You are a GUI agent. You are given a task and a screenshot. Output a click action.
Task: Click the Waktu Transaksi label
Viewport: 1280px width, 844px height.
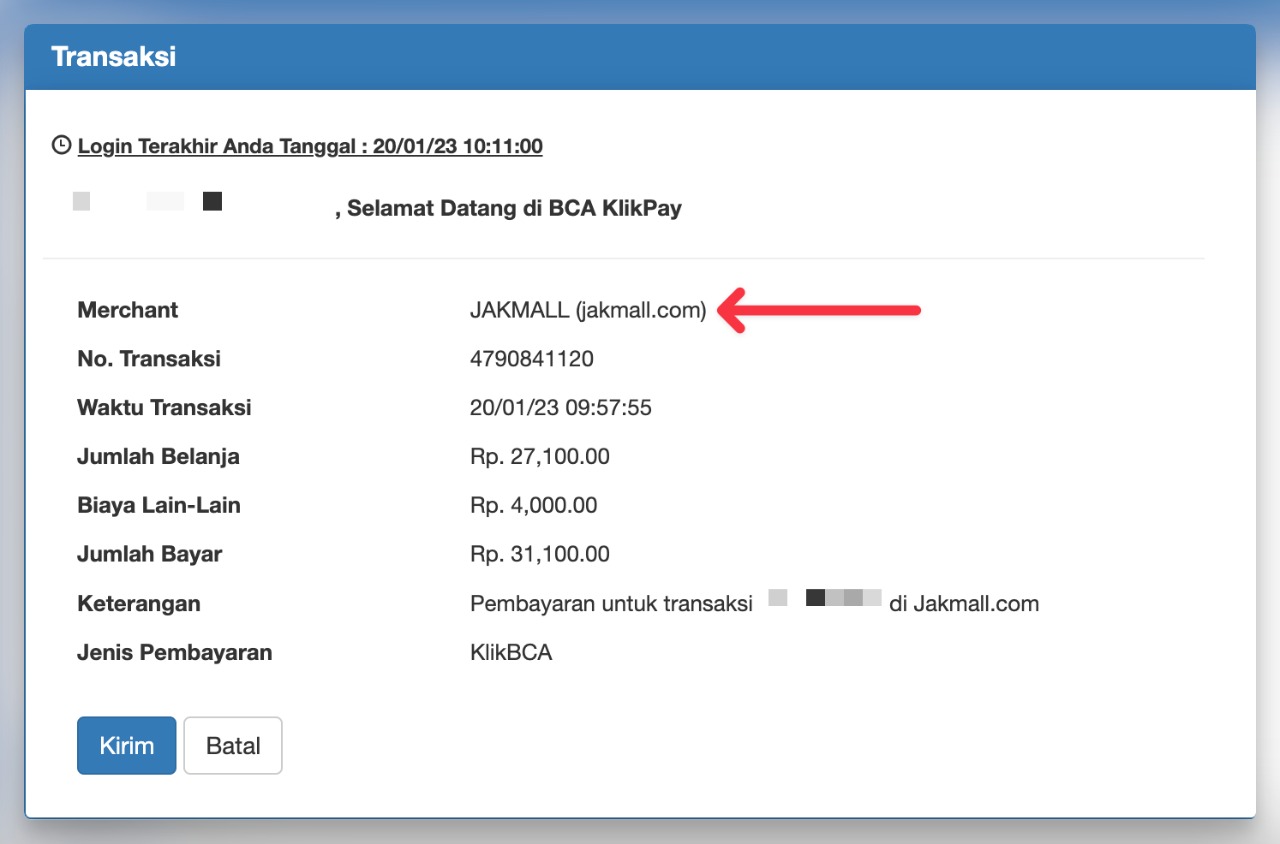pyautogui.click(x=164, y=407)
